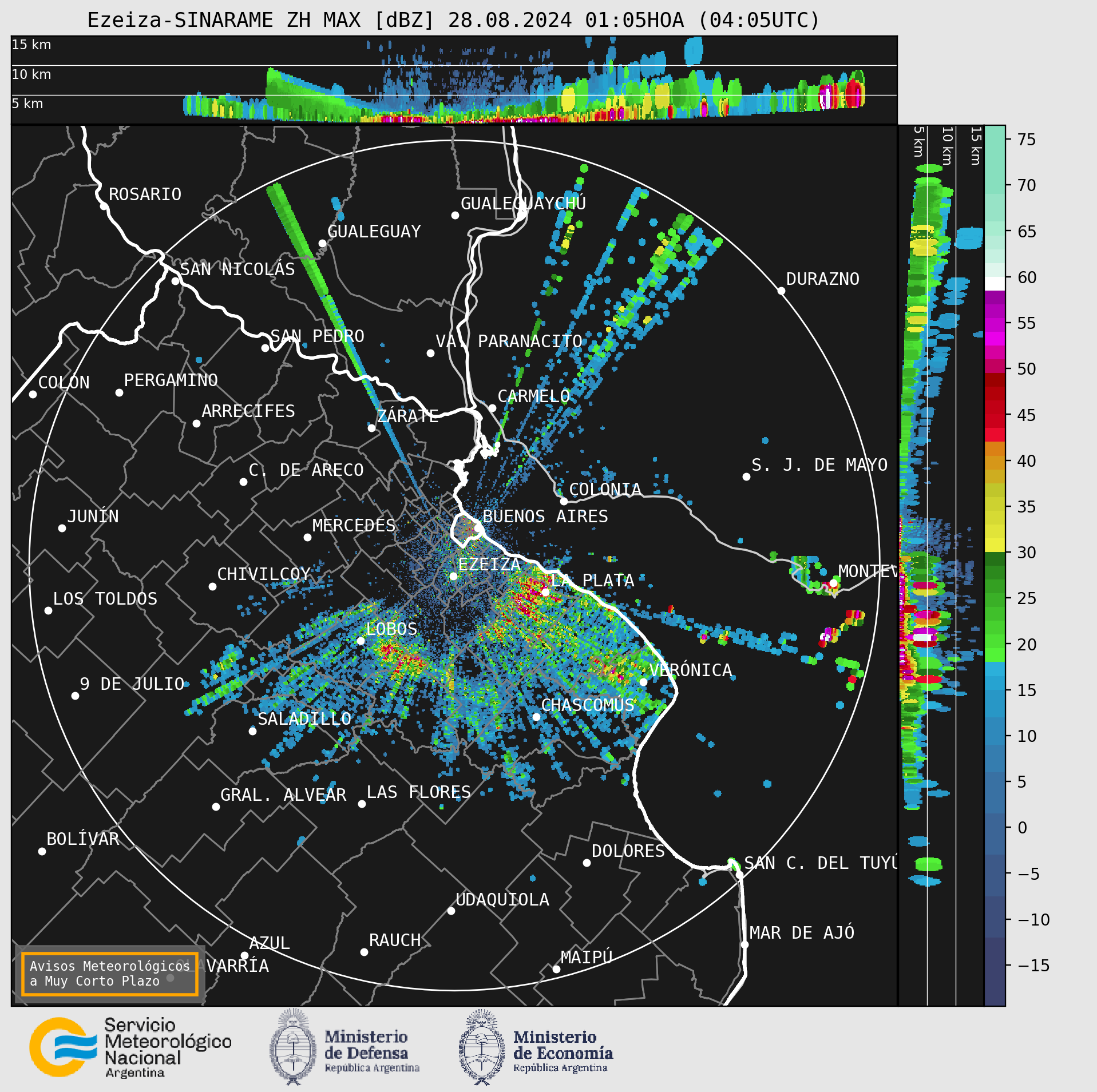Click the BUENOS AIRES city label

[x=545, y=517]
